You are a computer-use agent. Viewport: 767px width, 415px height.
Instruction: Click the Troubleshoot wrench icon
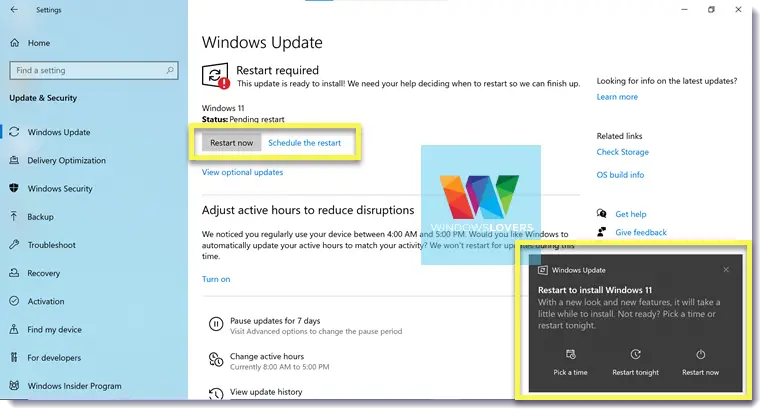[x=14, y=244]
